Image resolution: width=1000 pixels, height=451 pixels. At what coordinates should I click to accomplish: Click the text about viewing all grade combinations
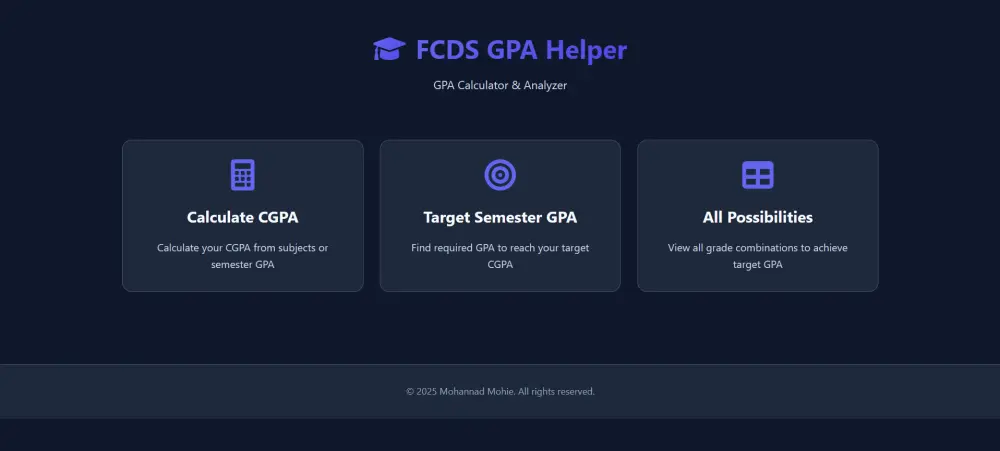[x=758, y=248]
